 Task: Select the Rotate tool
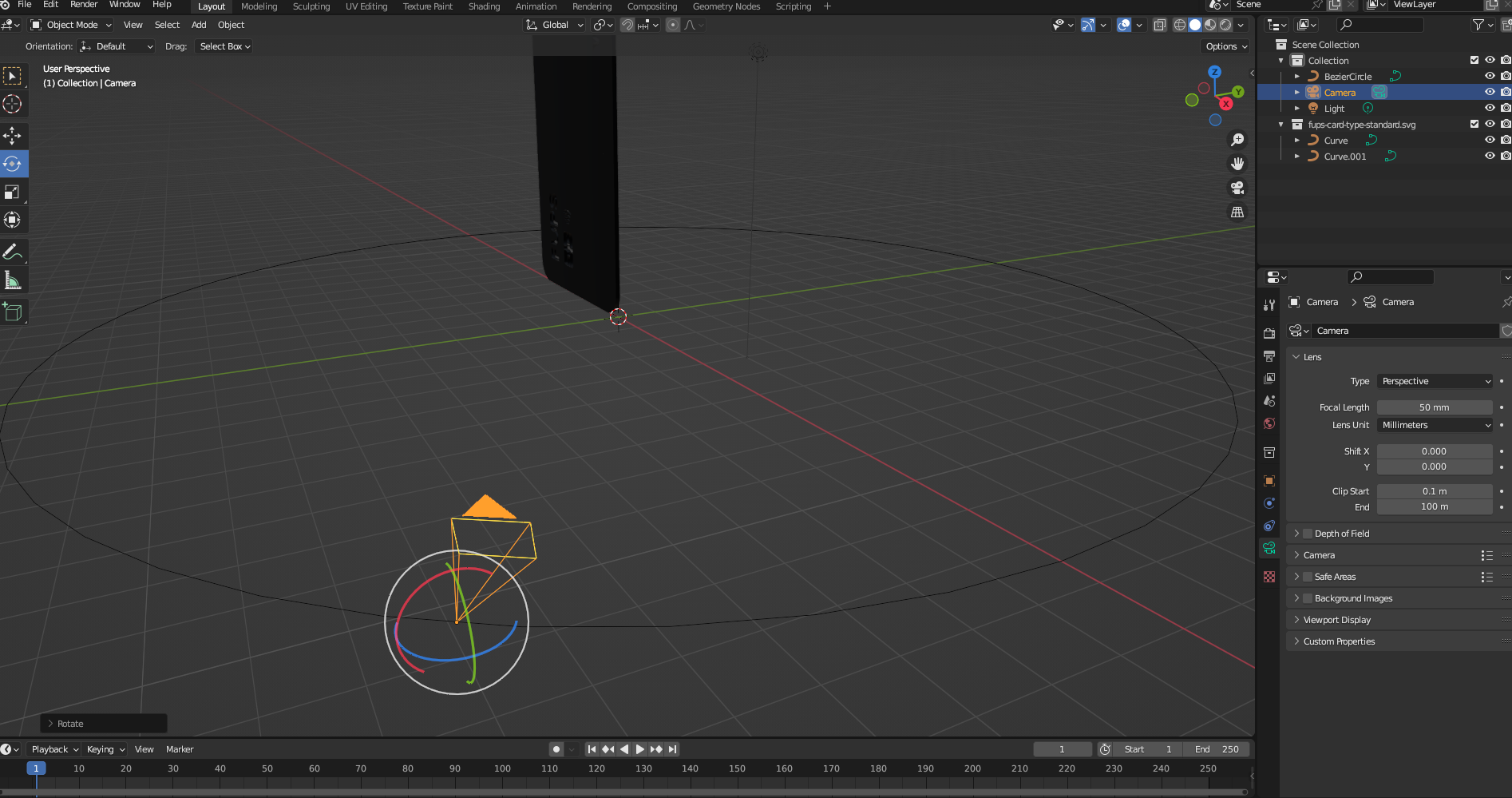[13, 164]
